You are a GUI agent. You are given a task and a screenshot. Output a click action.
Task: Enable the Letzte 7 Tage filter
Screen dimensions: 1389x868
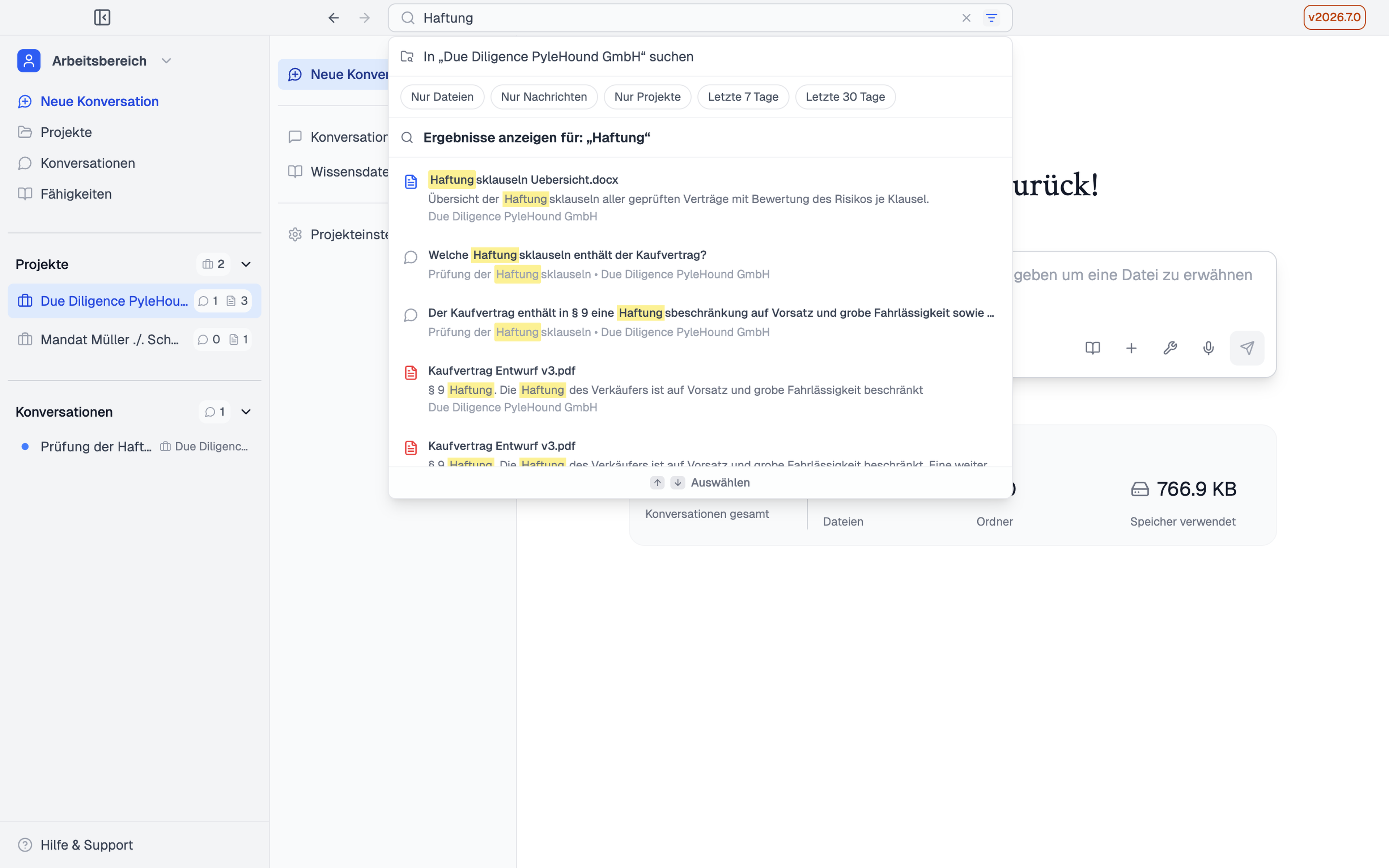click(x=743, y=97)
